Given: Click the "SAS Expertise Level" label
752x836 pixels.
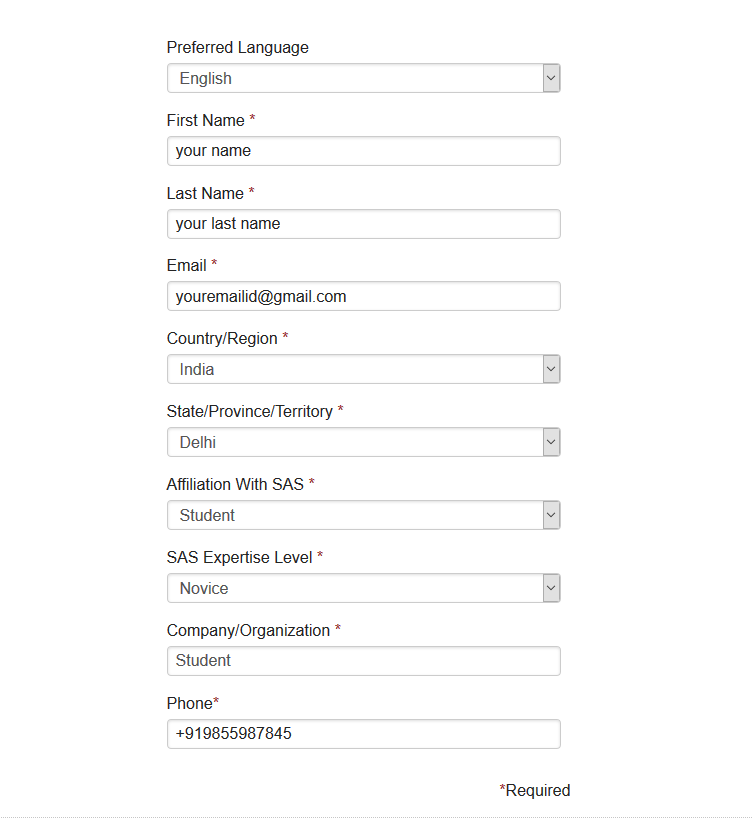Looking at the screenshot, I should (239, 557).
